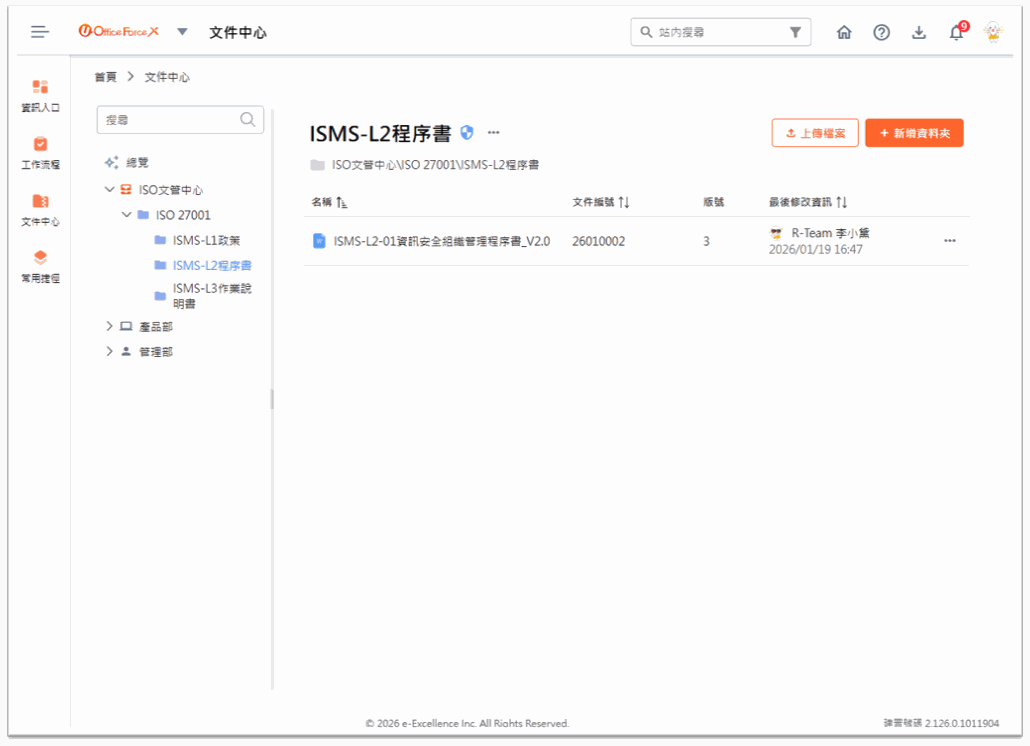This screenshot has width=1030, height=746.
Task: Click the blue shield icon beside folder title
Action: point(467,132)
